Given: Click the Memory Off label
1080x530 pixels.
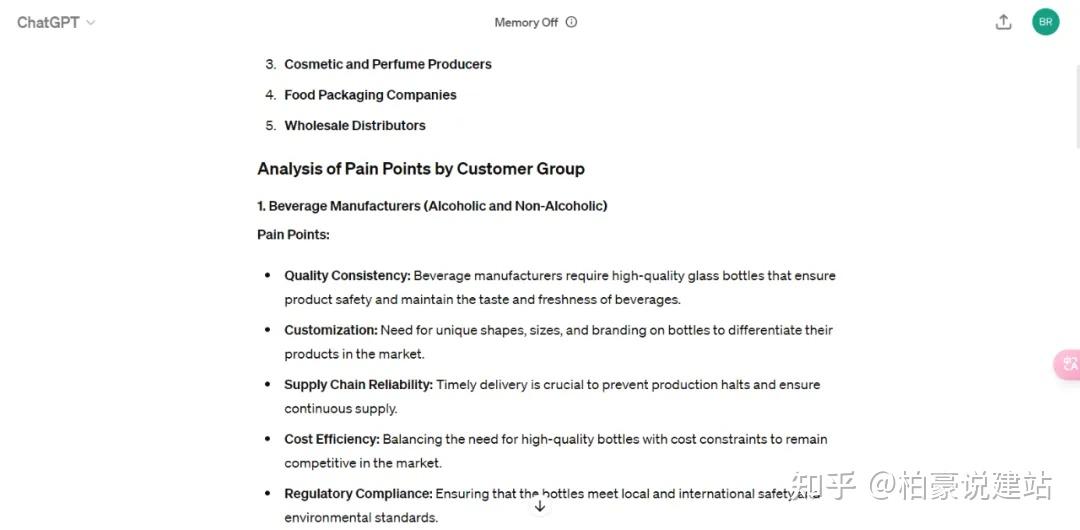Looking at the screenshot, I should point(526,22).
